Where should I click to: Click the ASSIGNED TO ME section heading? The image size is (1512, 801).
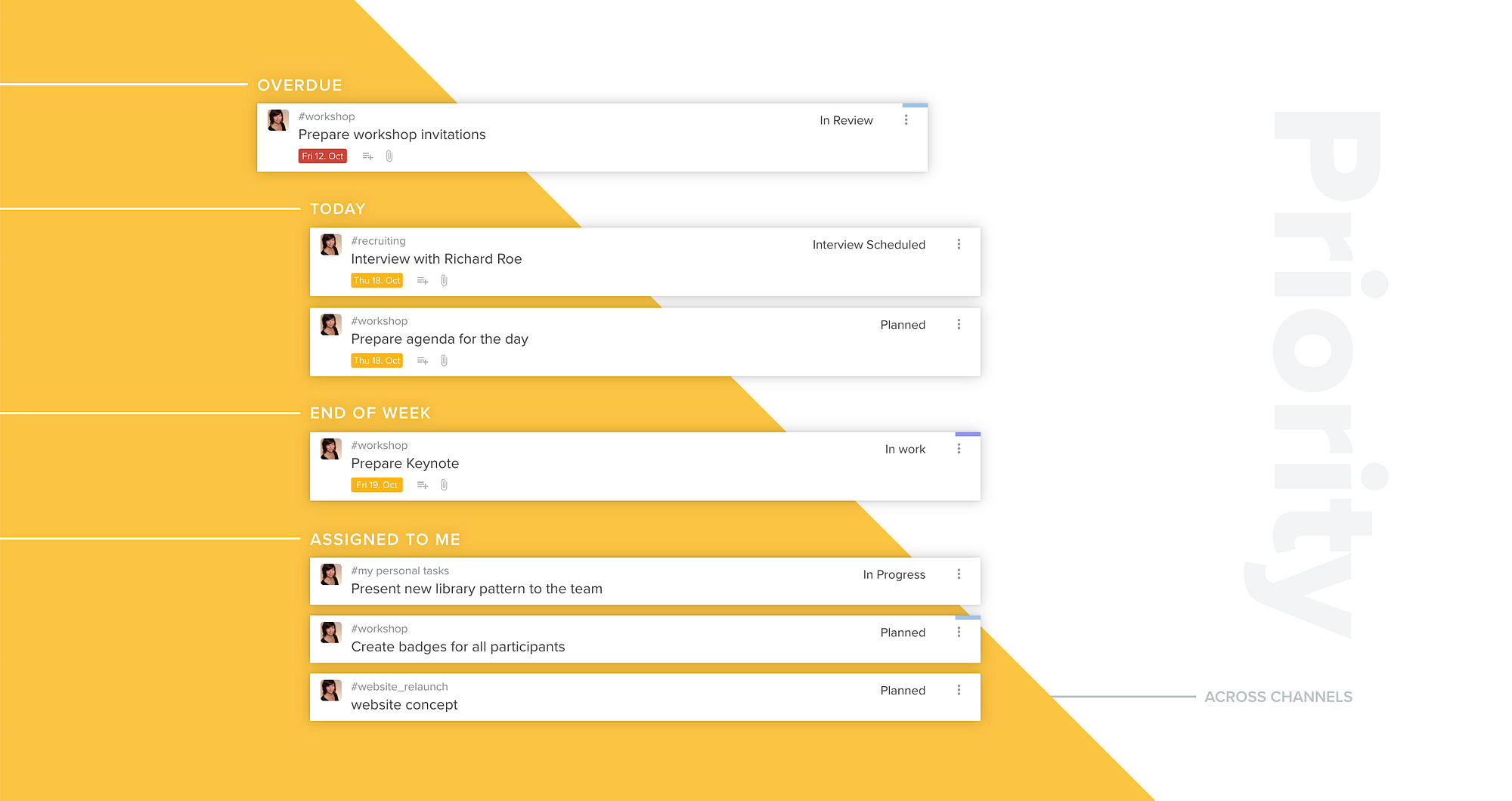coord(385,540)
